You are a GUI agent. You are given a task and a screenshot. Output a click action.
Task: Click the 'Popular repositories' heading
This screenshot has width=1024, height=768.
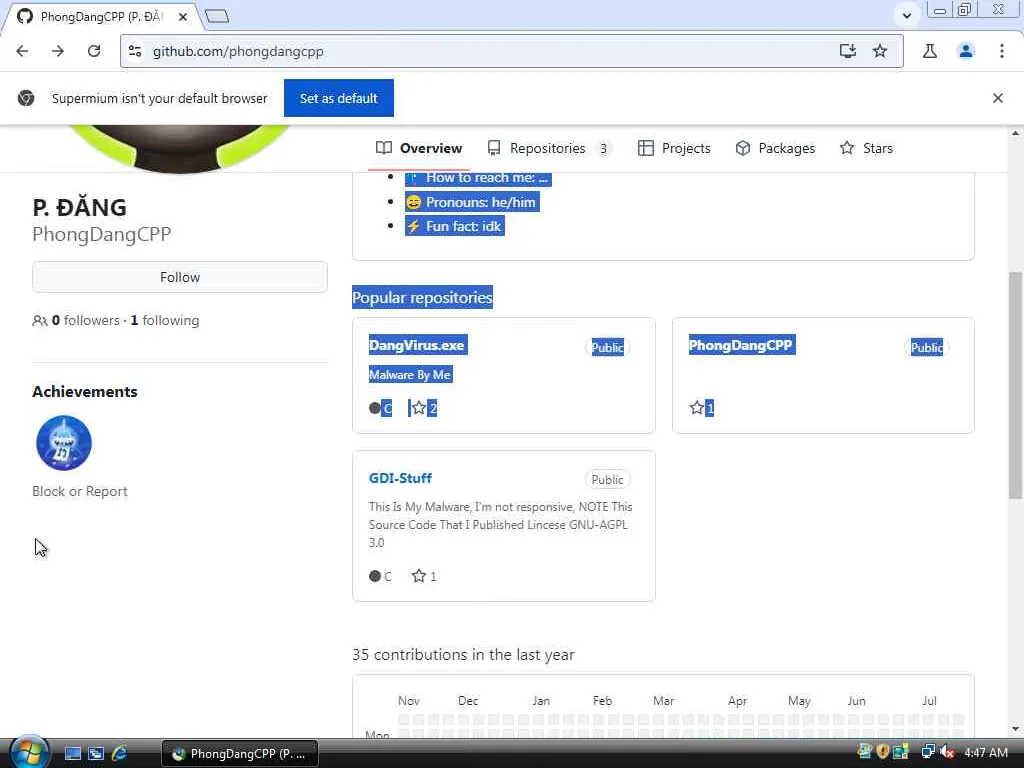pos(422,297)
